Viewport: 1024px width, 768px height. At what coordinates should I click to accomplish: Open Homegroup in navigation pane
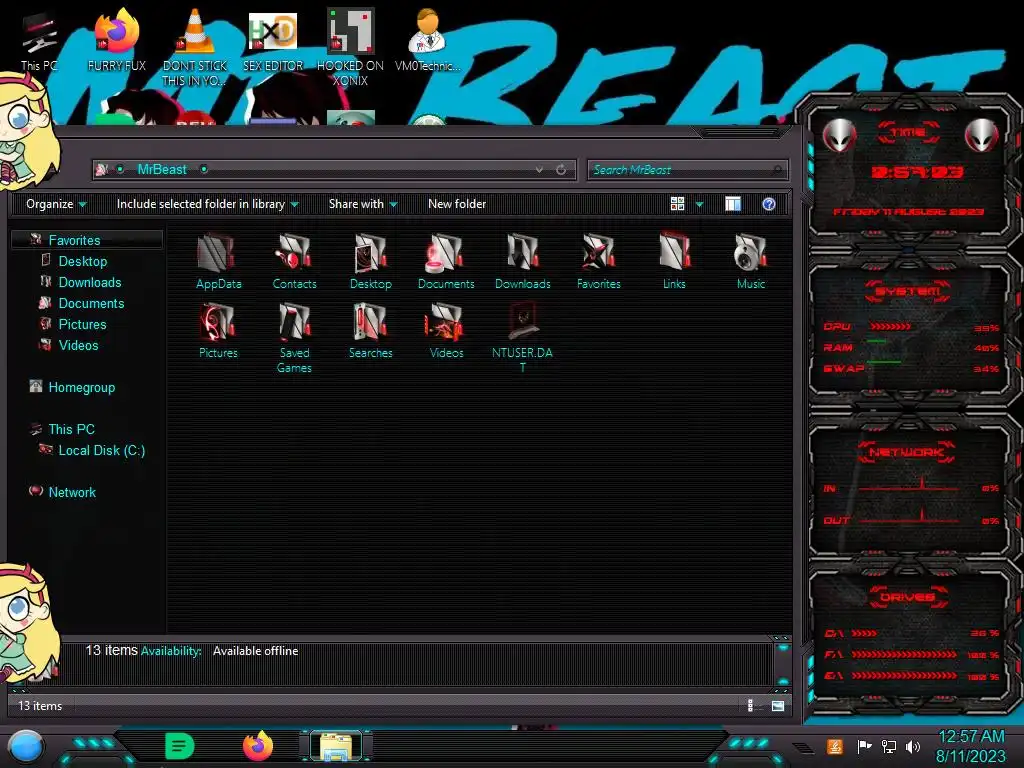point(82,387)
